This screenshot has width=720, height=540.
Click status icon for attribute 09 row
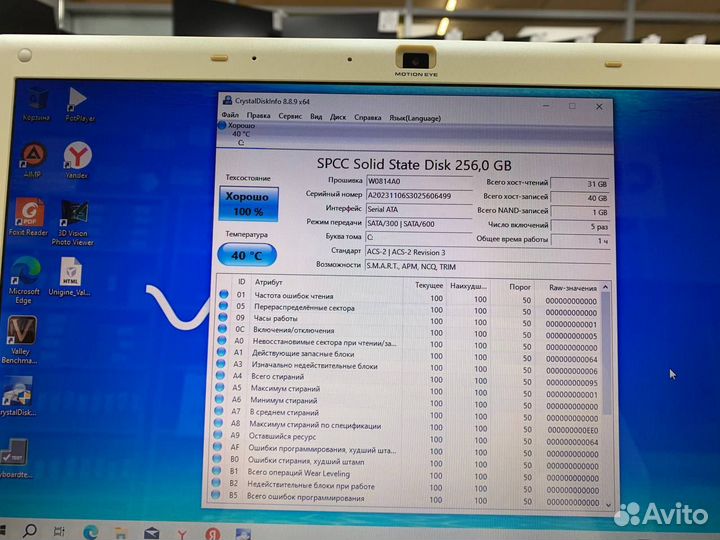223,317
